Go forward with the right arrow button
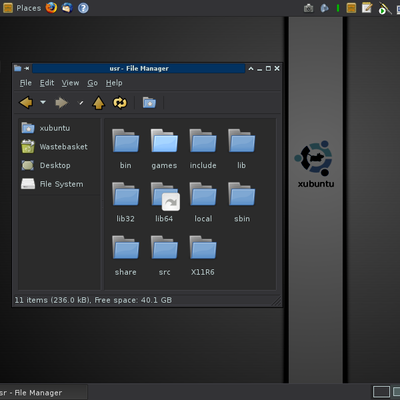This screenshot has height=400, width=400. click(61, 103)
